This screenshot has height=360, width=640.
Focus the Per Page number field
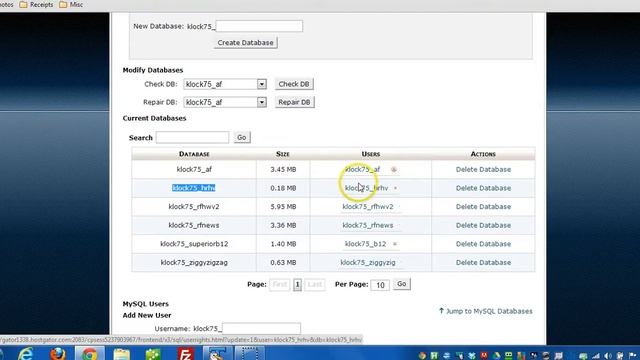point(380,284)
